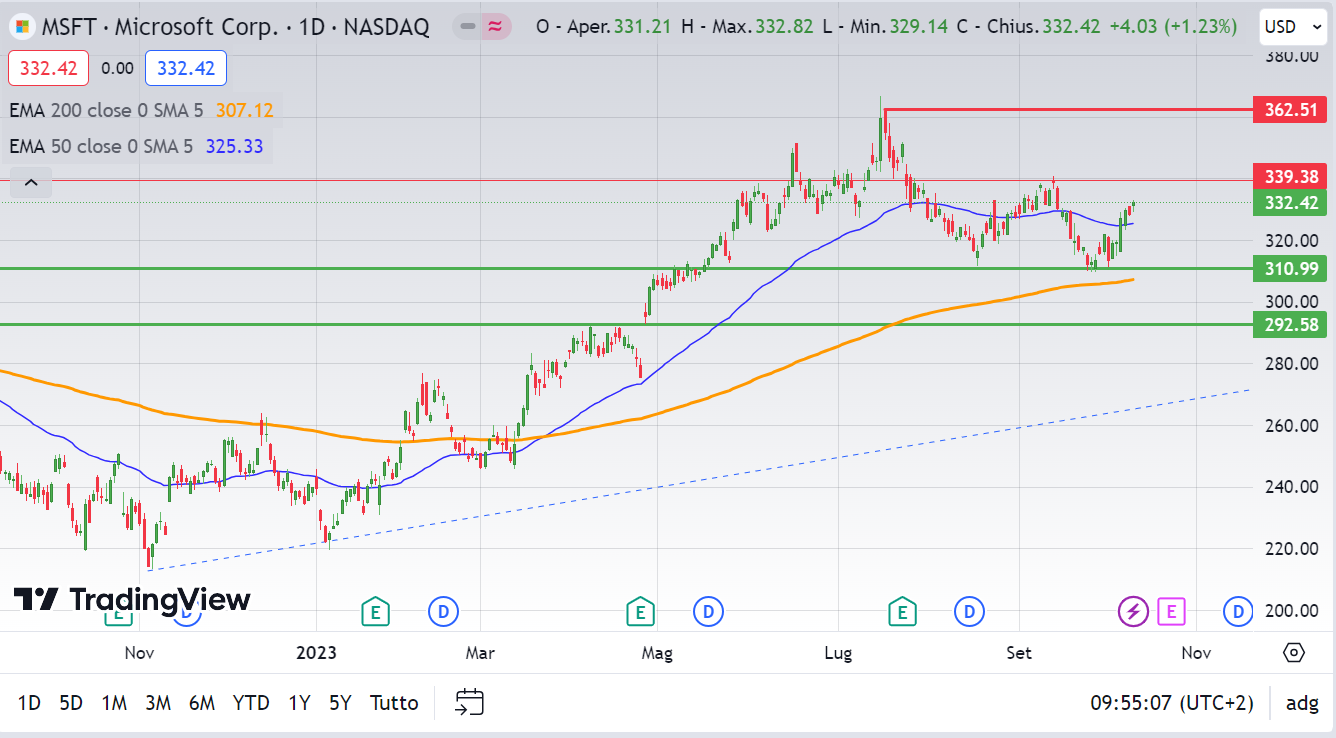Click the 307.12 EMA 200 value
This screenshot has height=738, width=1336.
click(244, 110)
